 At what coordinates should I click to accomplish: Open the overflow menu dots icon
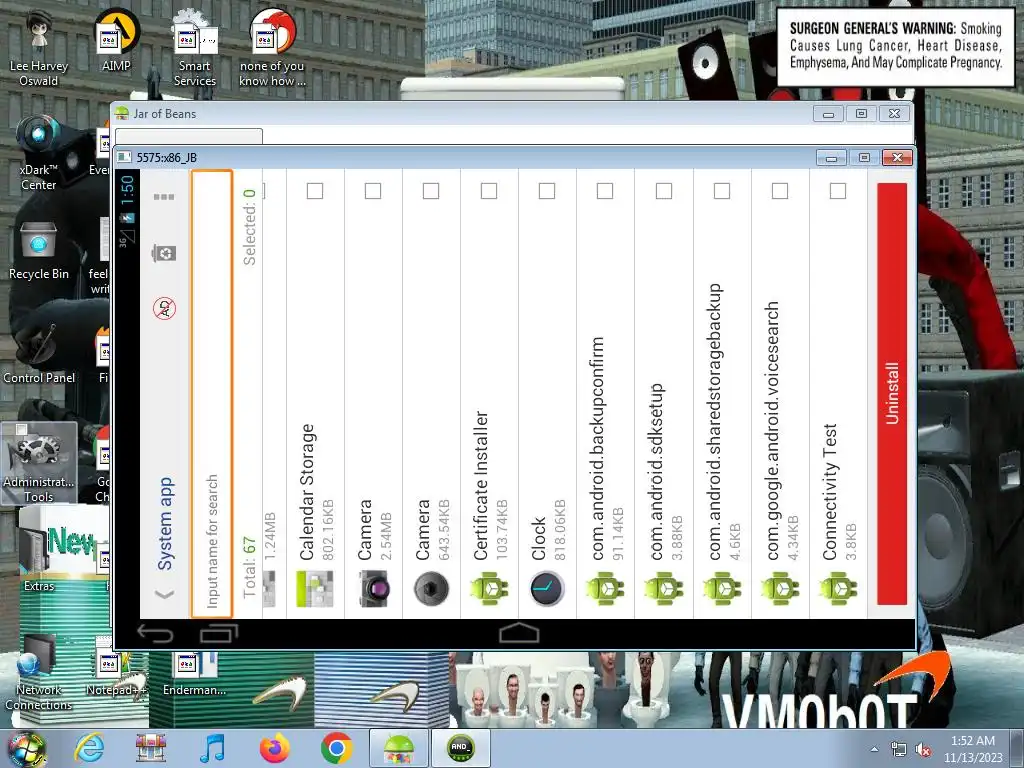(164, 197)
